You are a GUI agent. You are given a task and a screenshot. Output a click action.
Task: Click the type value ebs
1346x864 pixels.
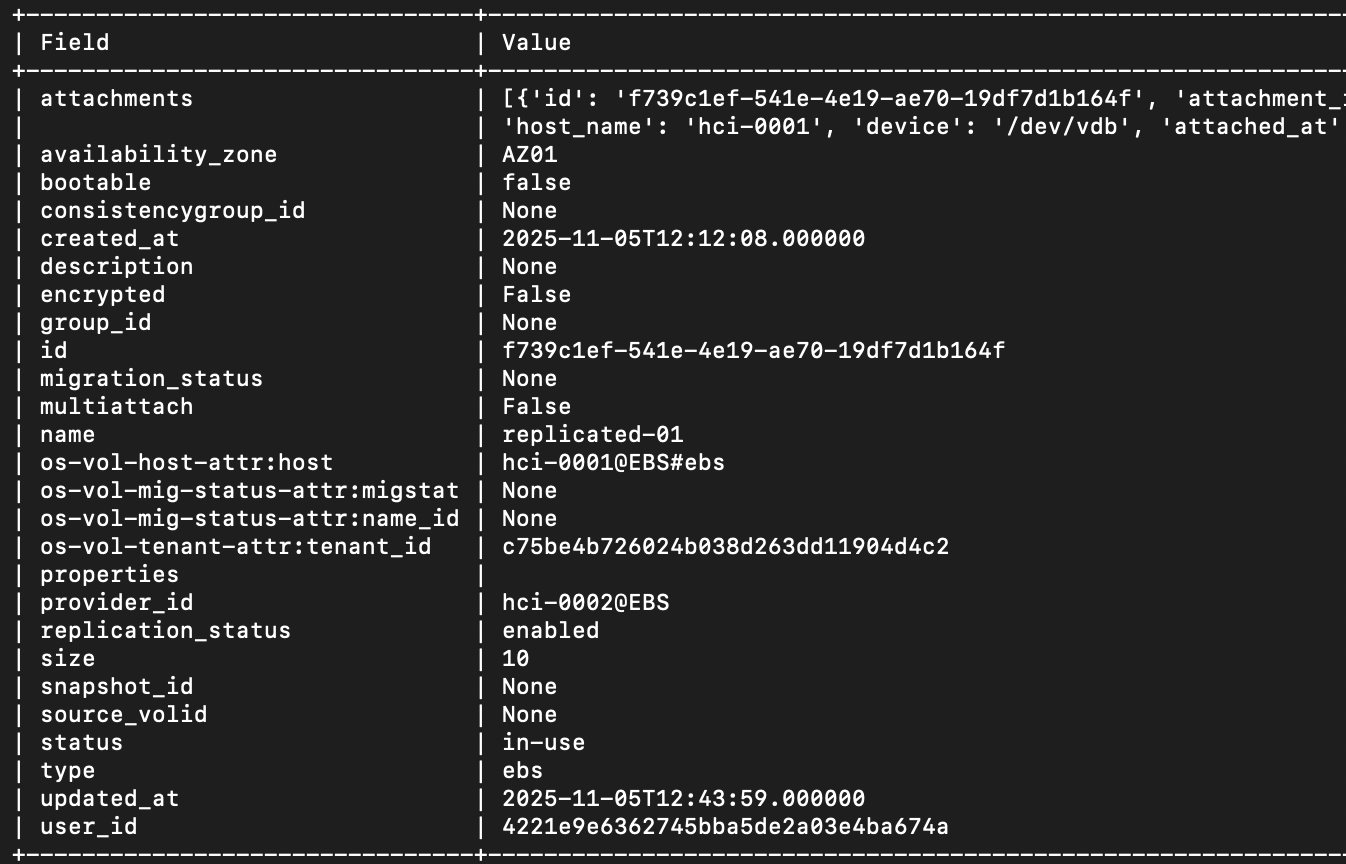pos(522,771)
